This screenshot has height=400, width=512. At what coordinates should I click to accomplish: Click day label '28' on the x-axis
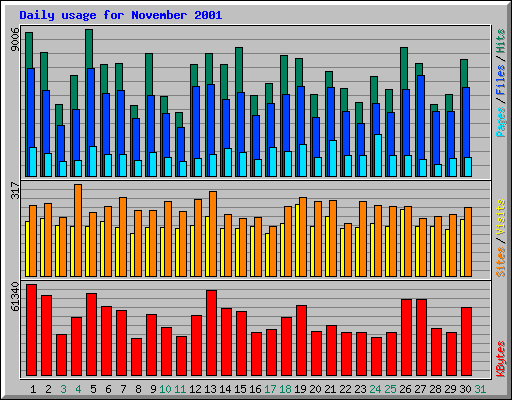tap(435, 389)
